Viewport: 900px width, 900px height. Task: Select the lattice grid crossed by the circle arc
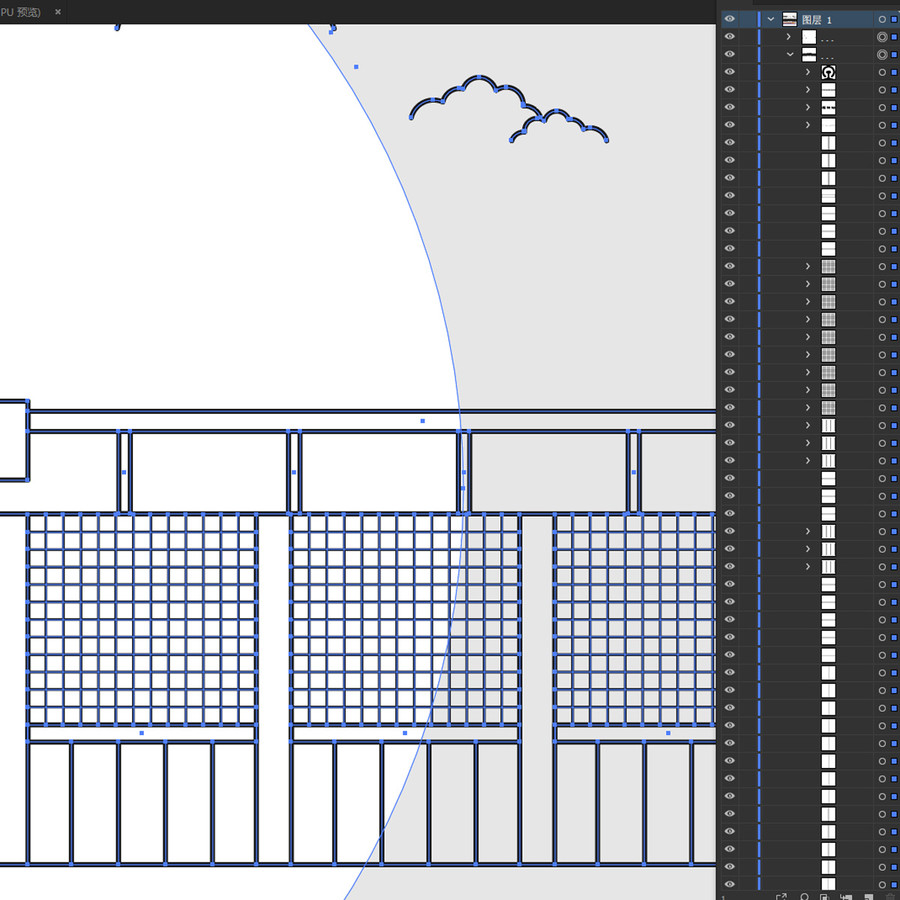pyautogui.click(x=405, y=619)
